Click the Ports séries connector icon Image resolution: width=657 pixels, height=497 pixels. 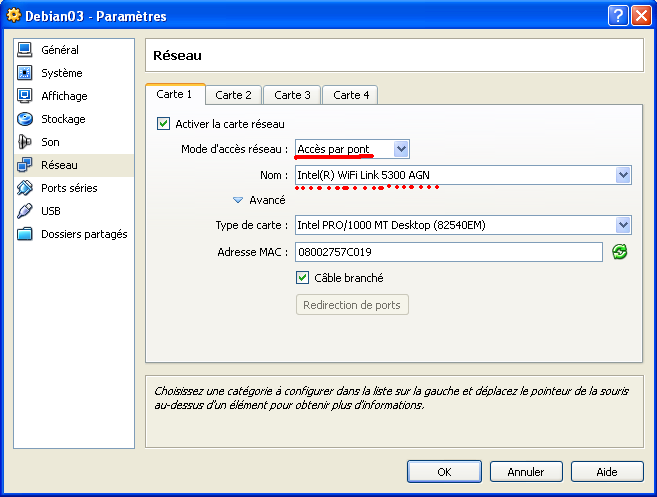[24, 188]
